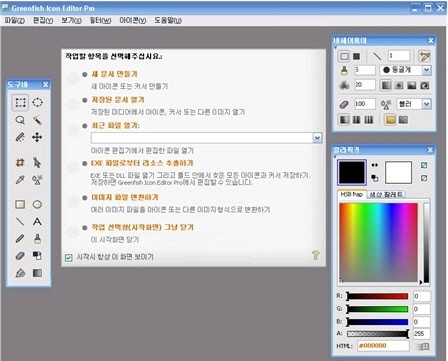The image size is (448, 361).
Task: Click the 이미지 파일 변환하기 link
Action: tap(125, 197)
